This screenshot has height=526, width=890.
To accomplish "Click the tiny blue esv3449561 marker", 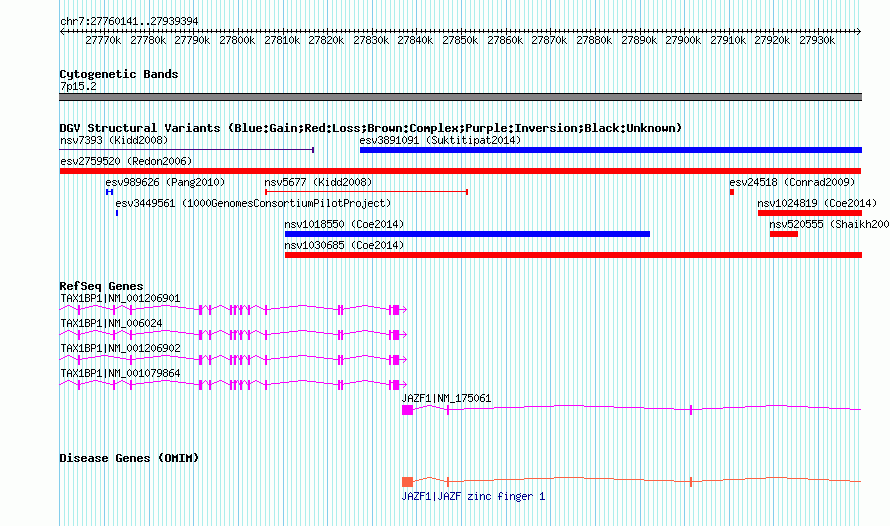I will pyautogui.click(x=117, y=213).
